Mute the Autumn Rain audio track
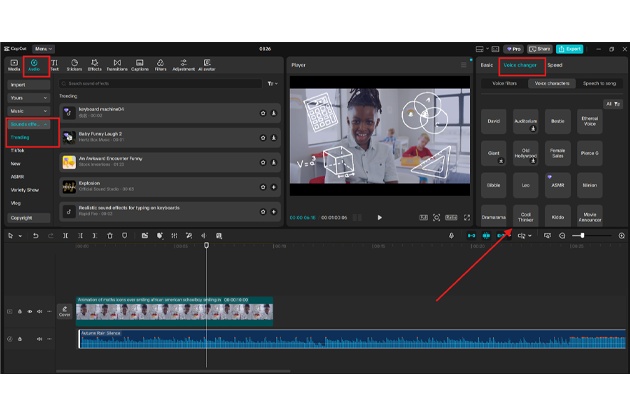 tap(39, 339)
